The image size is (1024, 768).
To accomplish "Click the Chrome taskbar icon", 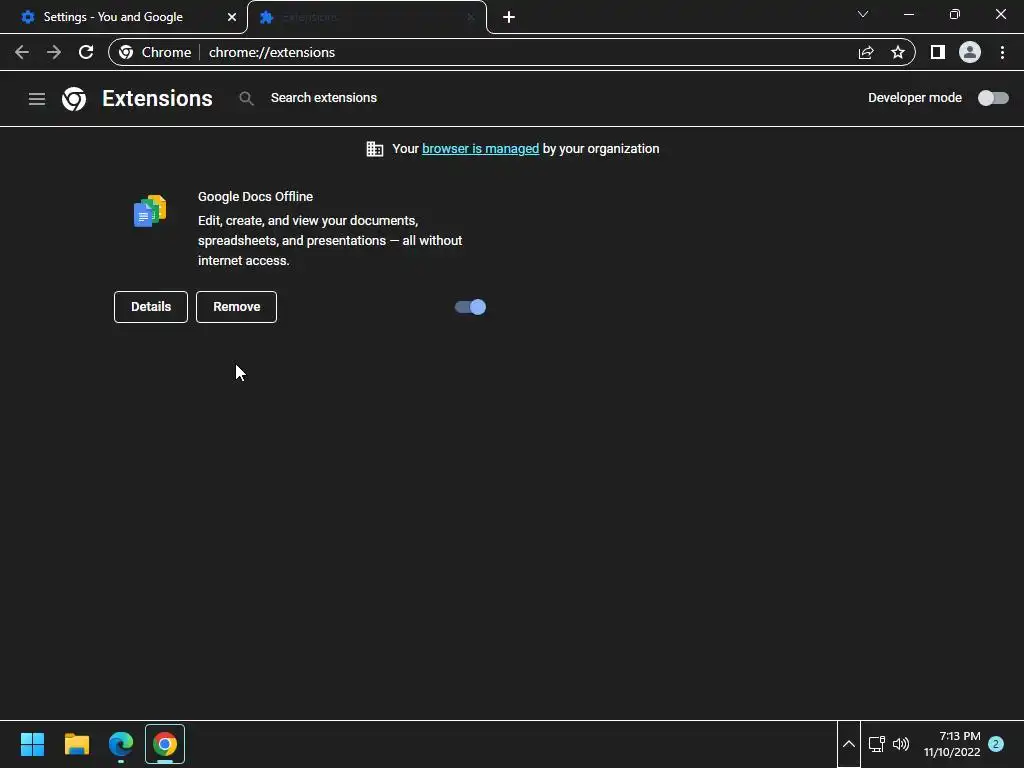I will 165,744.
